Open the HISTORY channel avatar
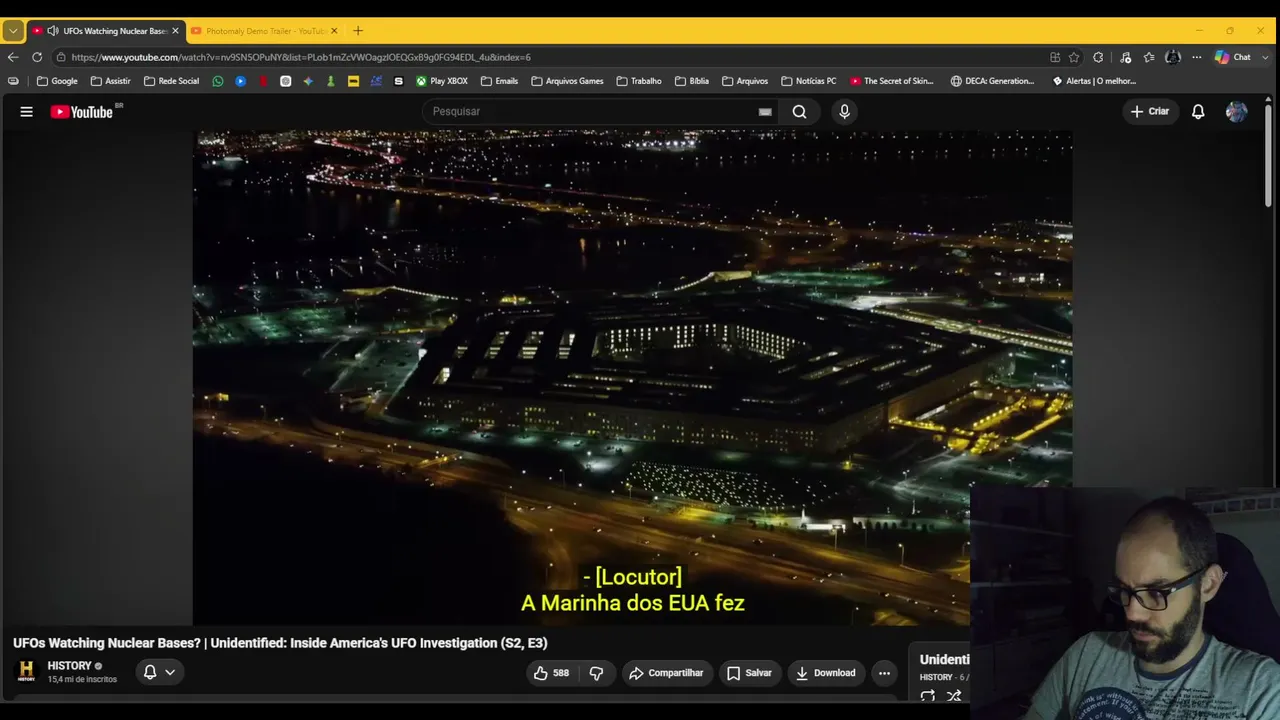 tap(27, 671)
